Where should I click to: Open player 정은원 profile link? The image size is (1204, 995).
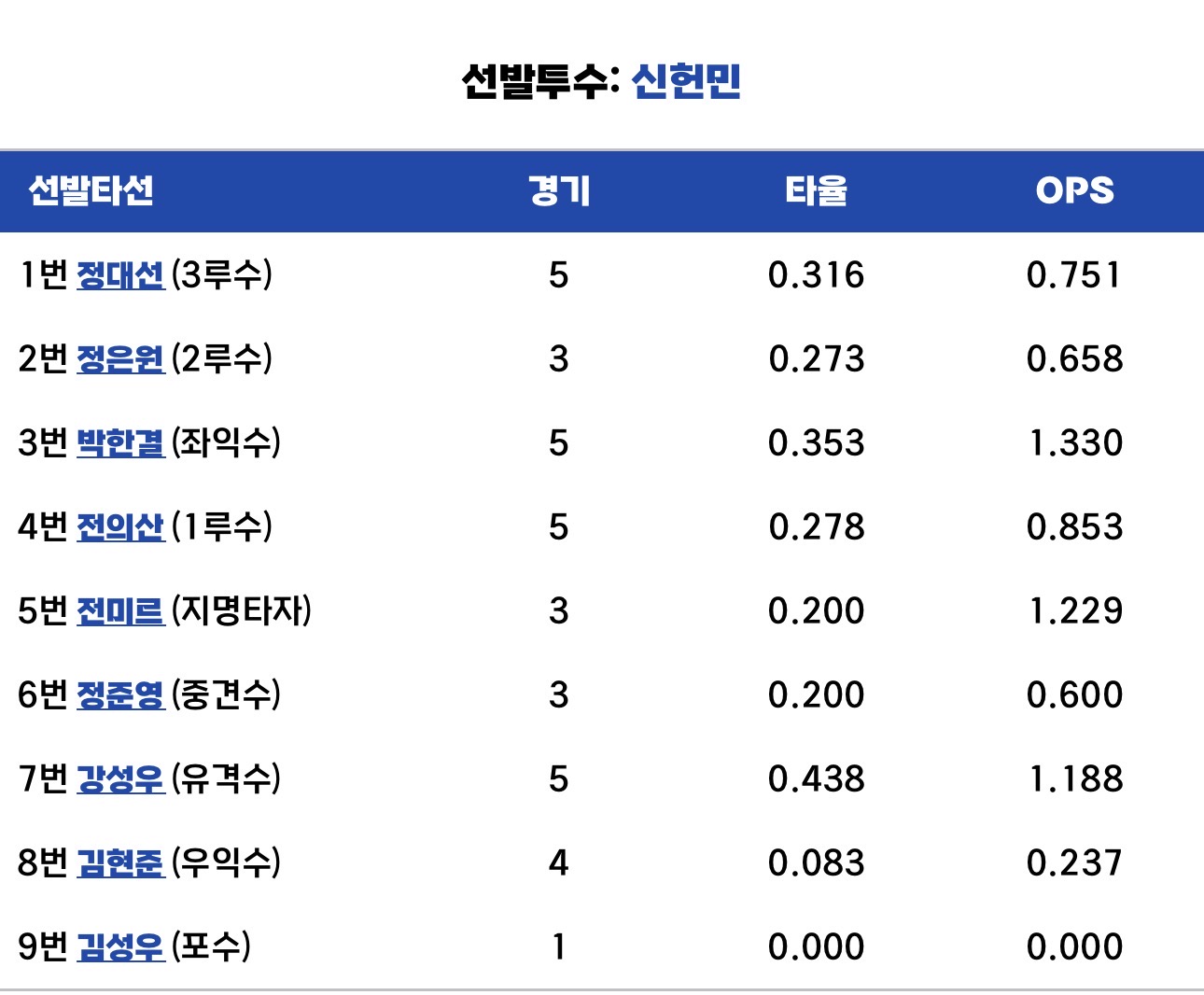coord(119,359)
